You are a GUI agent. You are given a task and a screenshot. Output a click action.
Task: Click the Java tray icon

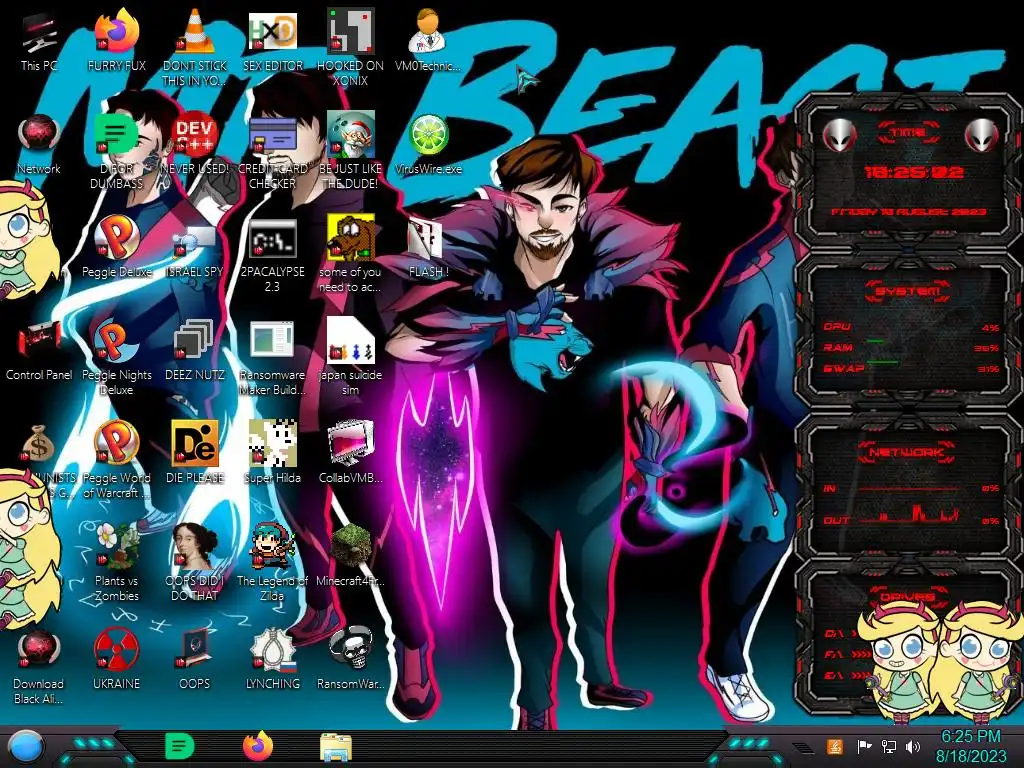point(835,747)
